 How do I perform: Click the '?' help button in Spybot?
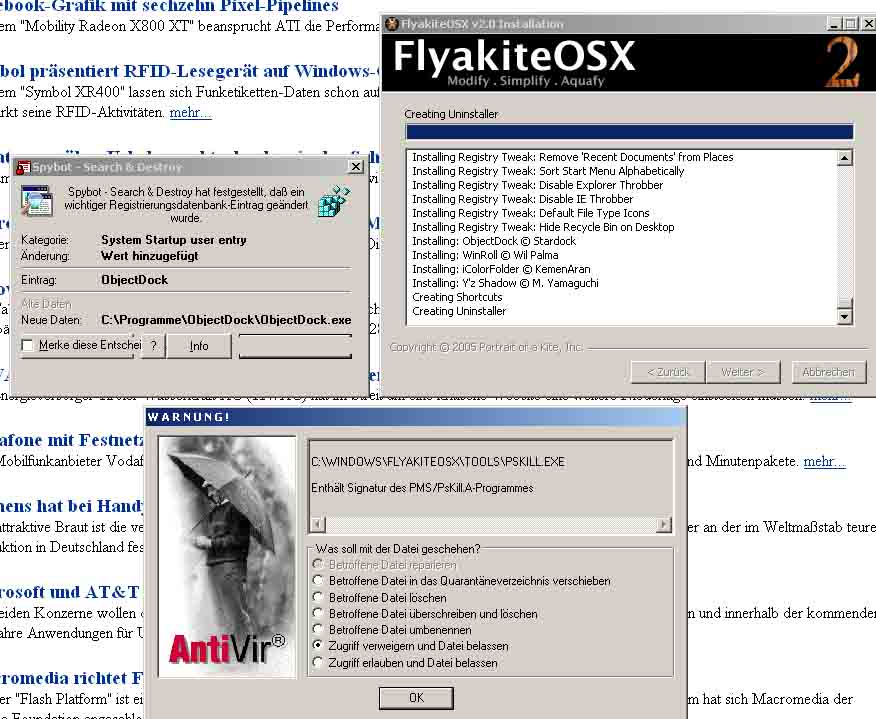tap(154, 346)
